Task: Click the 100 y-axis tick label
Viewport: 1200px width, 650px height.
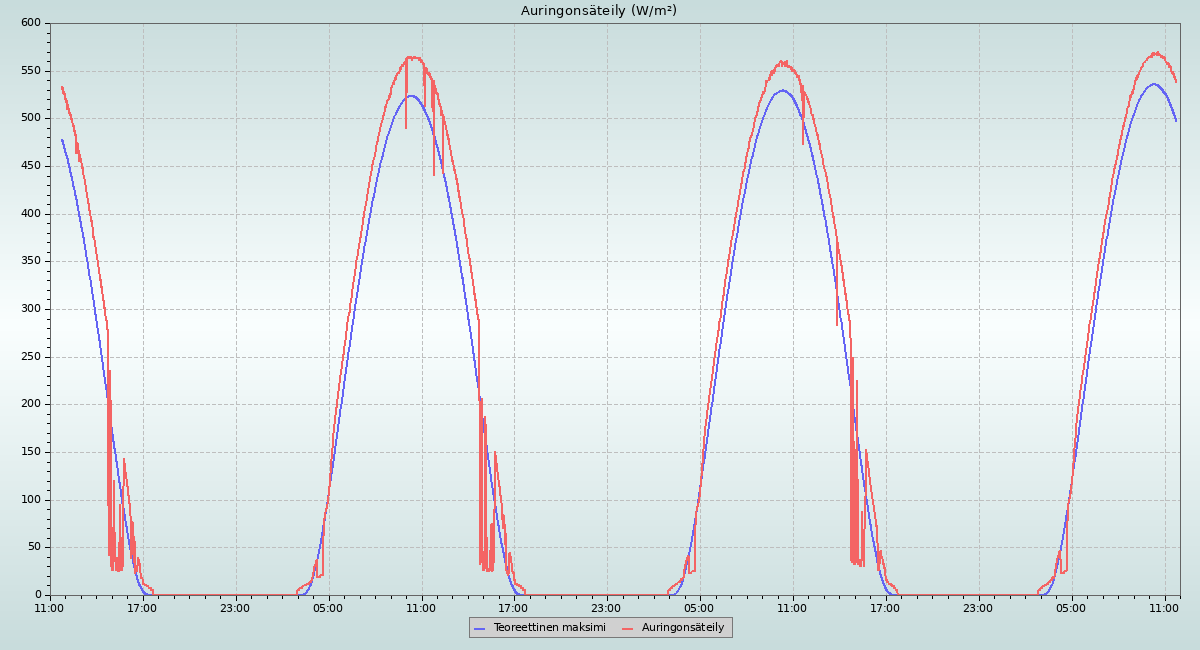Action: (x=31, y=500)
